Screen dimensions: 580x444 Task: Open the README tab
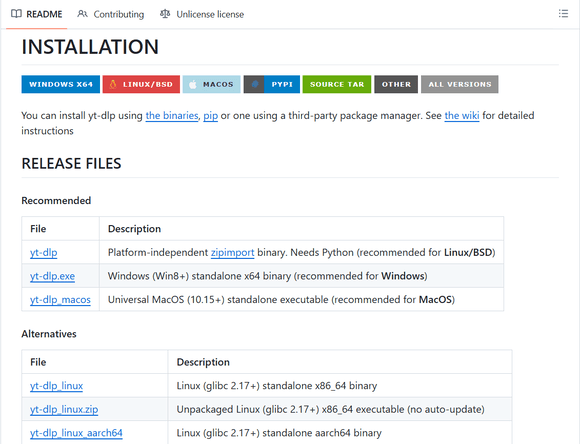(x=37, y=14)
